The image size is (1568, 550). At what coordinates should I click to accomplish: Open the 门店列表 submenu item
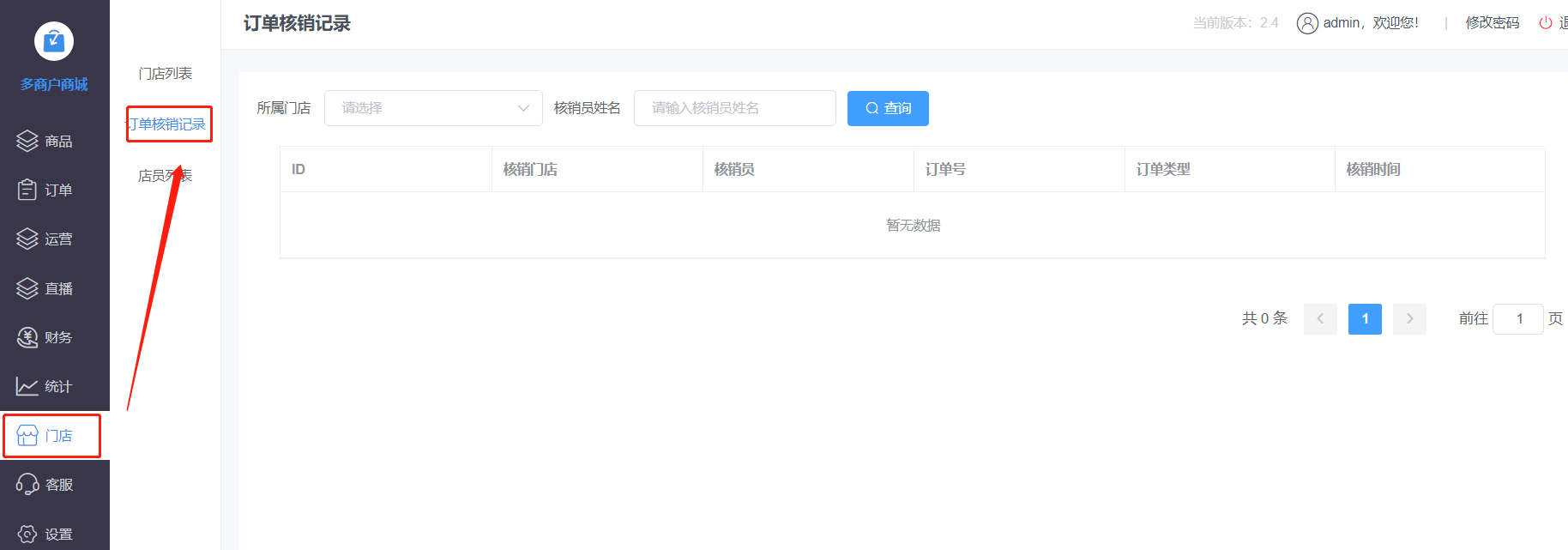point(166,74)
